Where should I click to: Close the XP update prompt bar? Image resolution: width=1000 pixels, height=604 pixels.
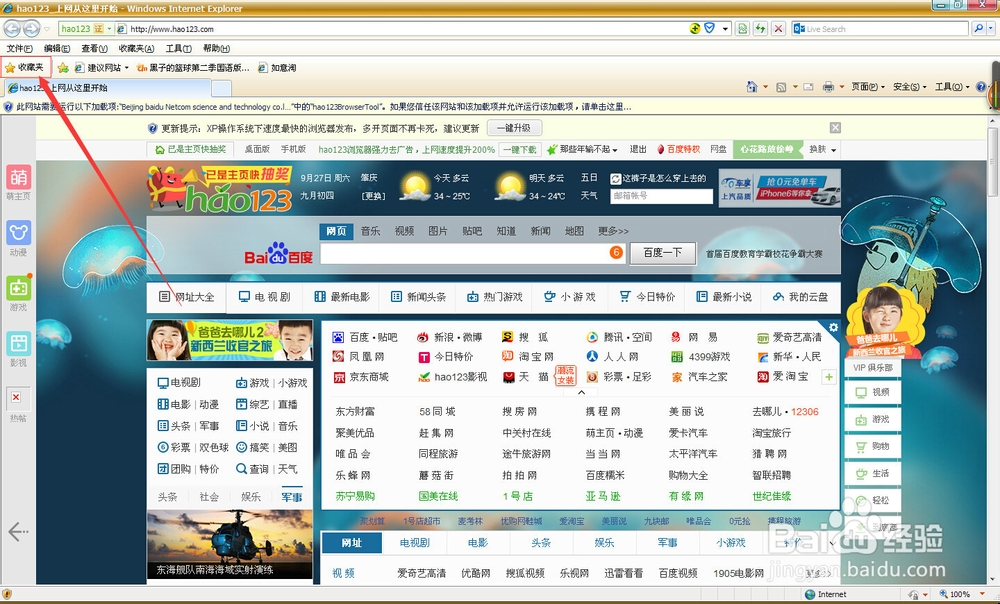(835, 128)
